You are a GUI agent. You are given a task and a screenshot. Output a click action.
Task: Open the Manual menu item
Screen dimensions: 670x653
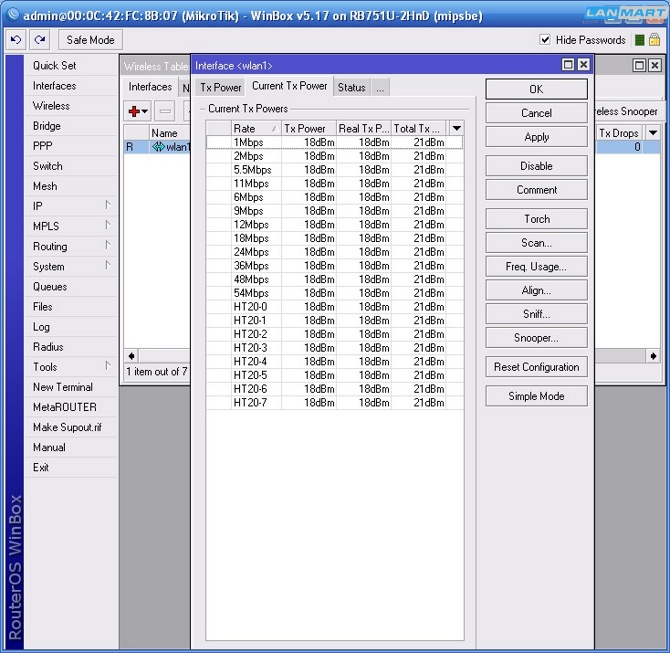pos(71,447)
